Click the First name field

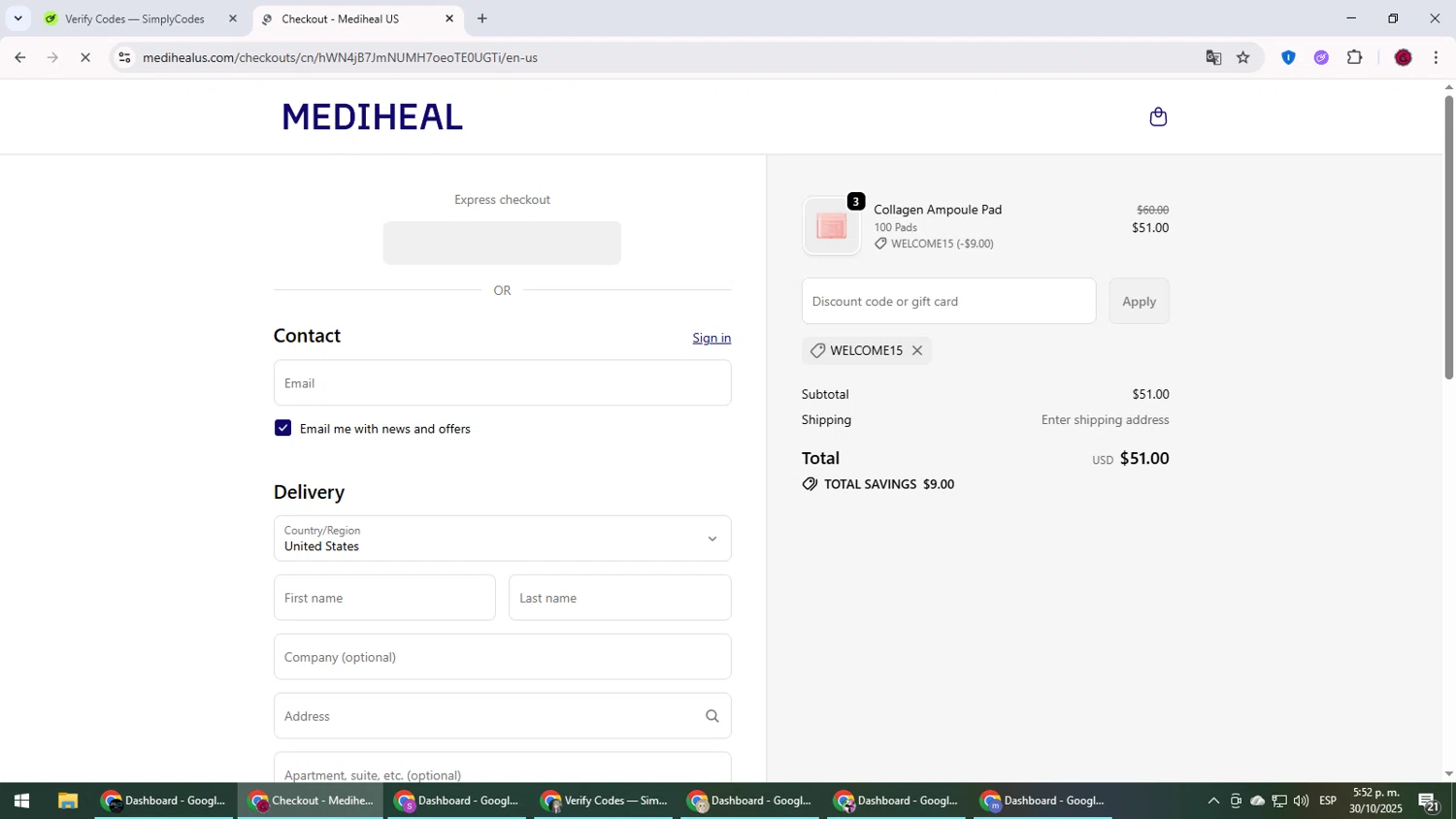384,598
